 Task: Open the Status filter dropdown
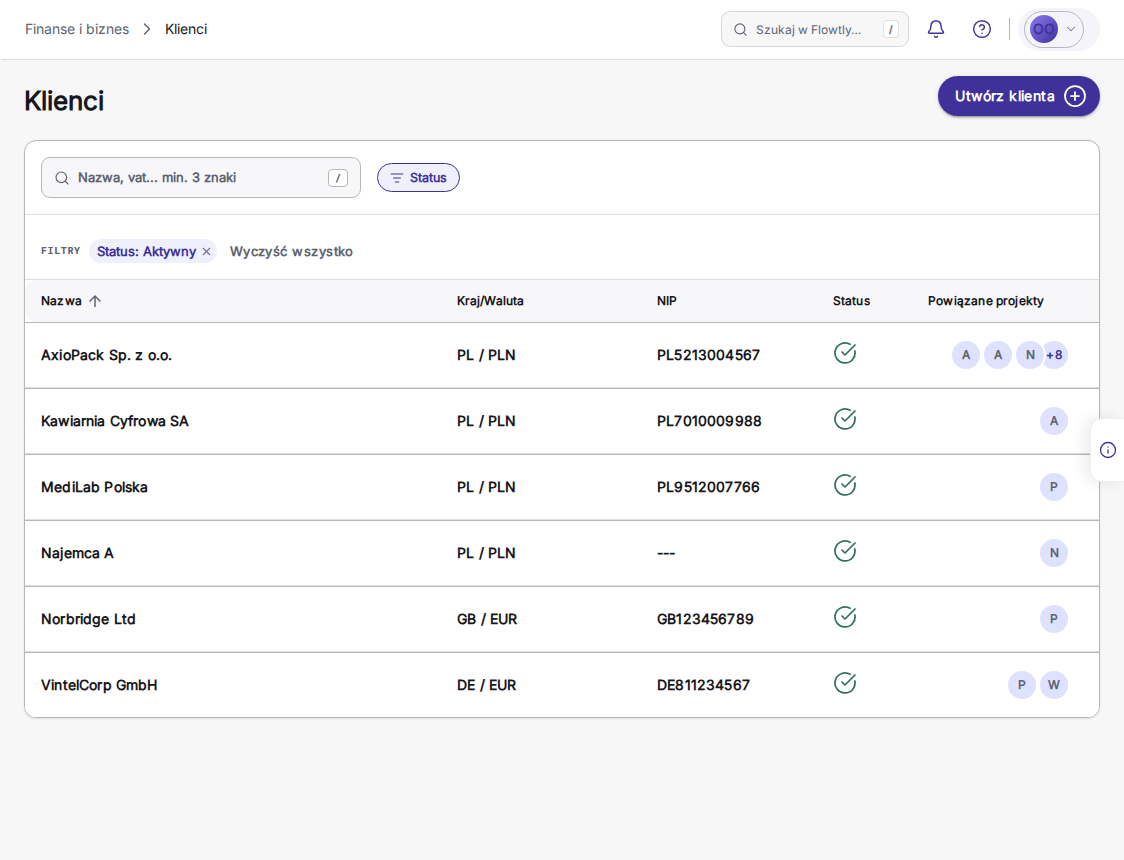pyautogui.click(x=418, y=178)
